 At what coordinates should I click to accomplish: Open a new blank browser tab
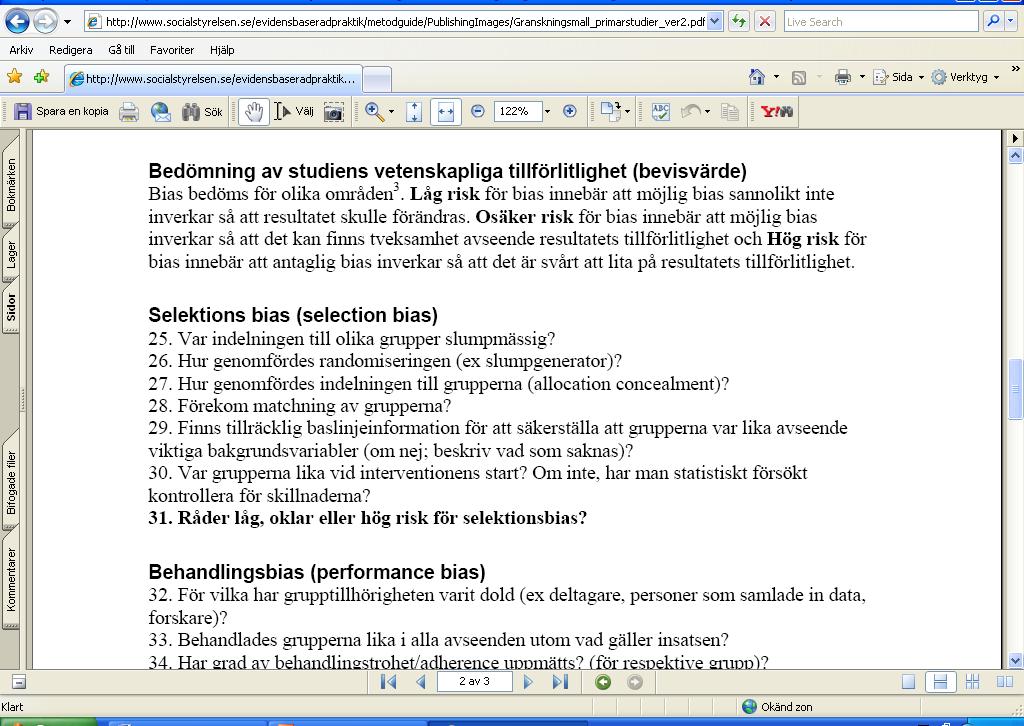click(x=377, y=79)
